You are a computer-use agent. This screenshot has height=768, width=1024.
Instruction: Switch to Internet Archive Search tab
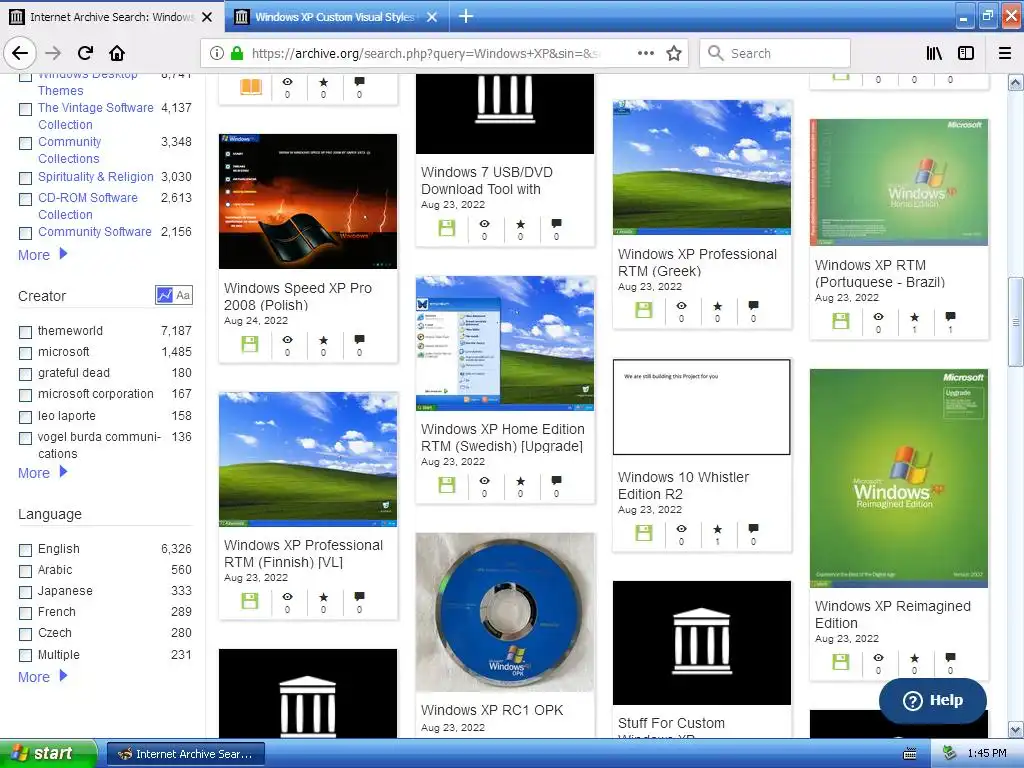(x=112, y=17)
